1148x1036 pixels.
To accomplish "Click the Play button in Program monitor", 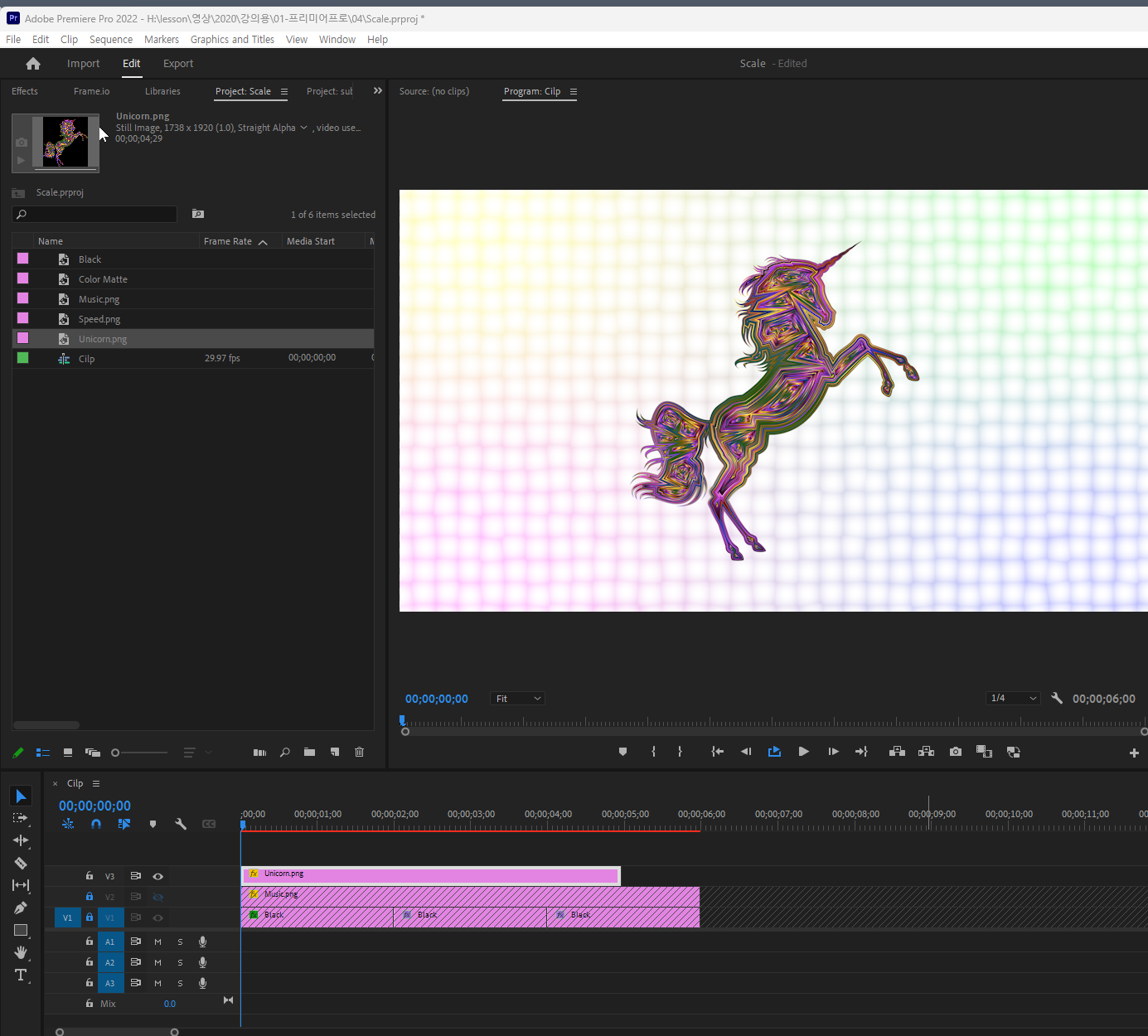I will [803, 752].
